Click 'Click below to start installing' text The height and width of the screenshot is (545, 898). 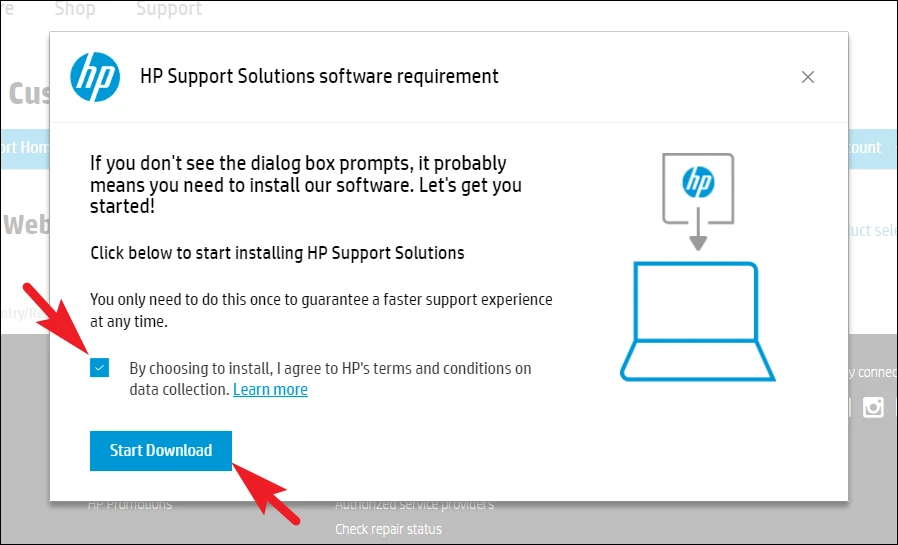(x=277, y=253)
